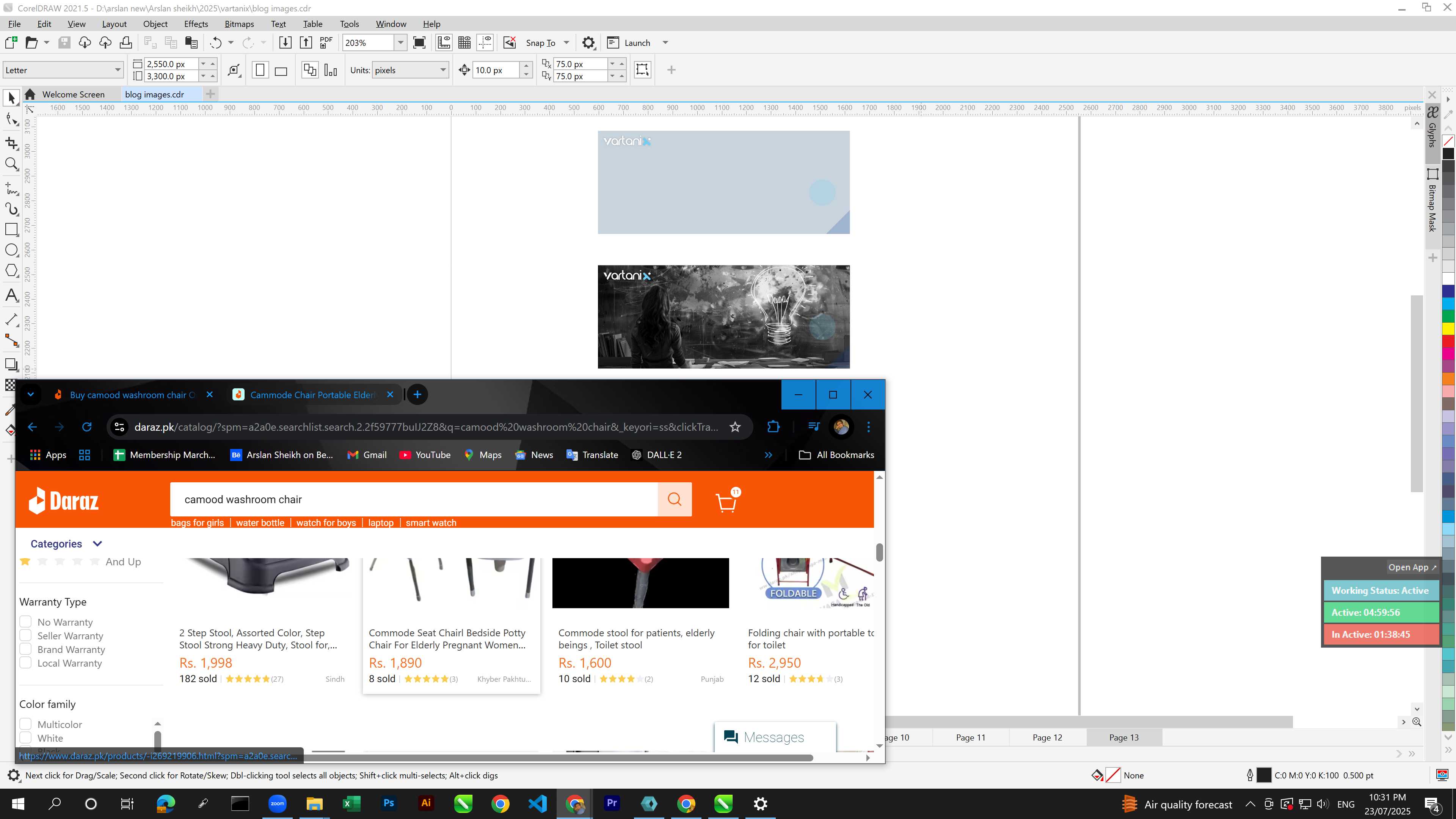
Task: Select the Zoom tool in toolbox
Action: click(x=11, y=165)
